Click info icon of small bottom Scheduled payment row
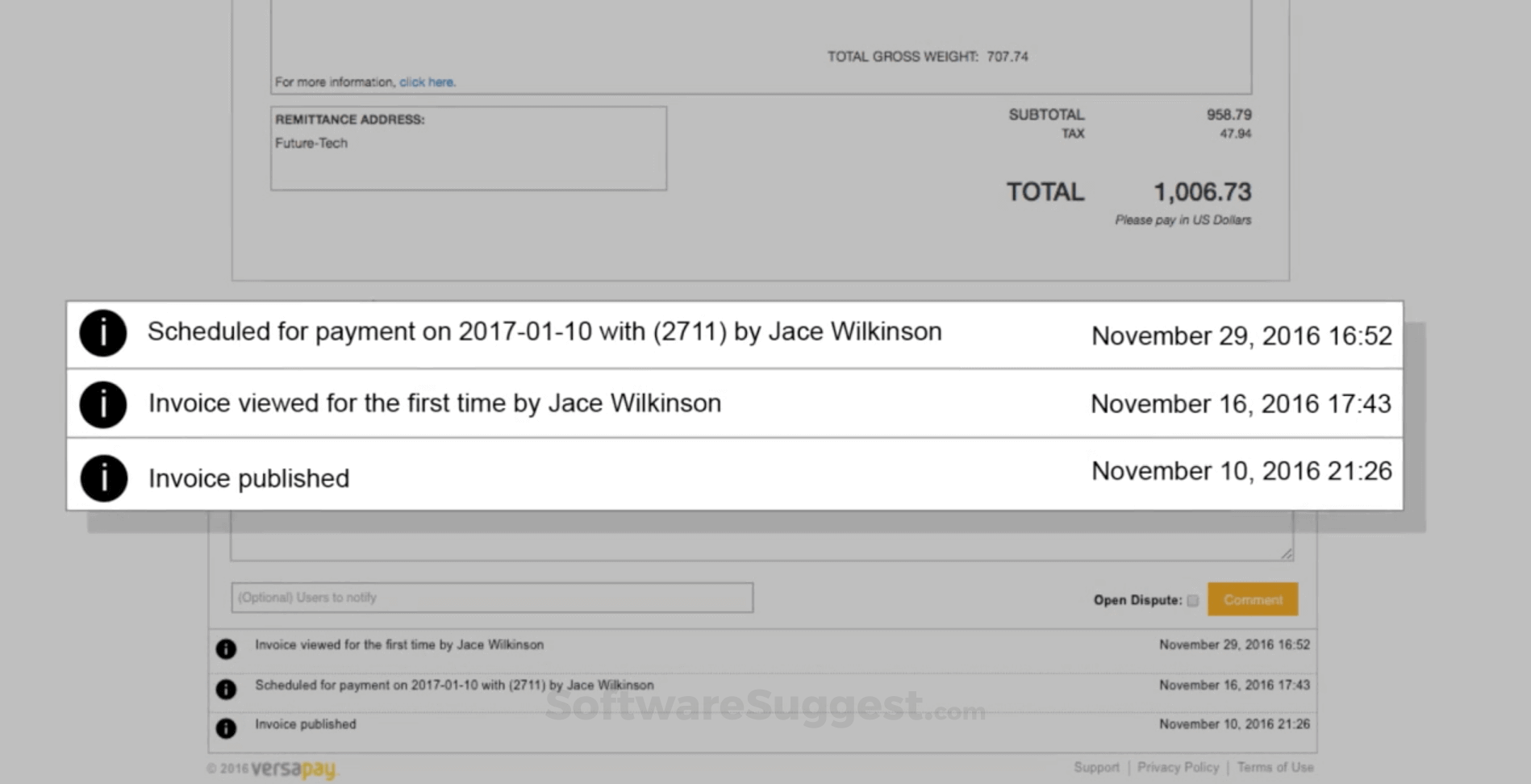This screenshot has height=784, width=1531. 226,689
